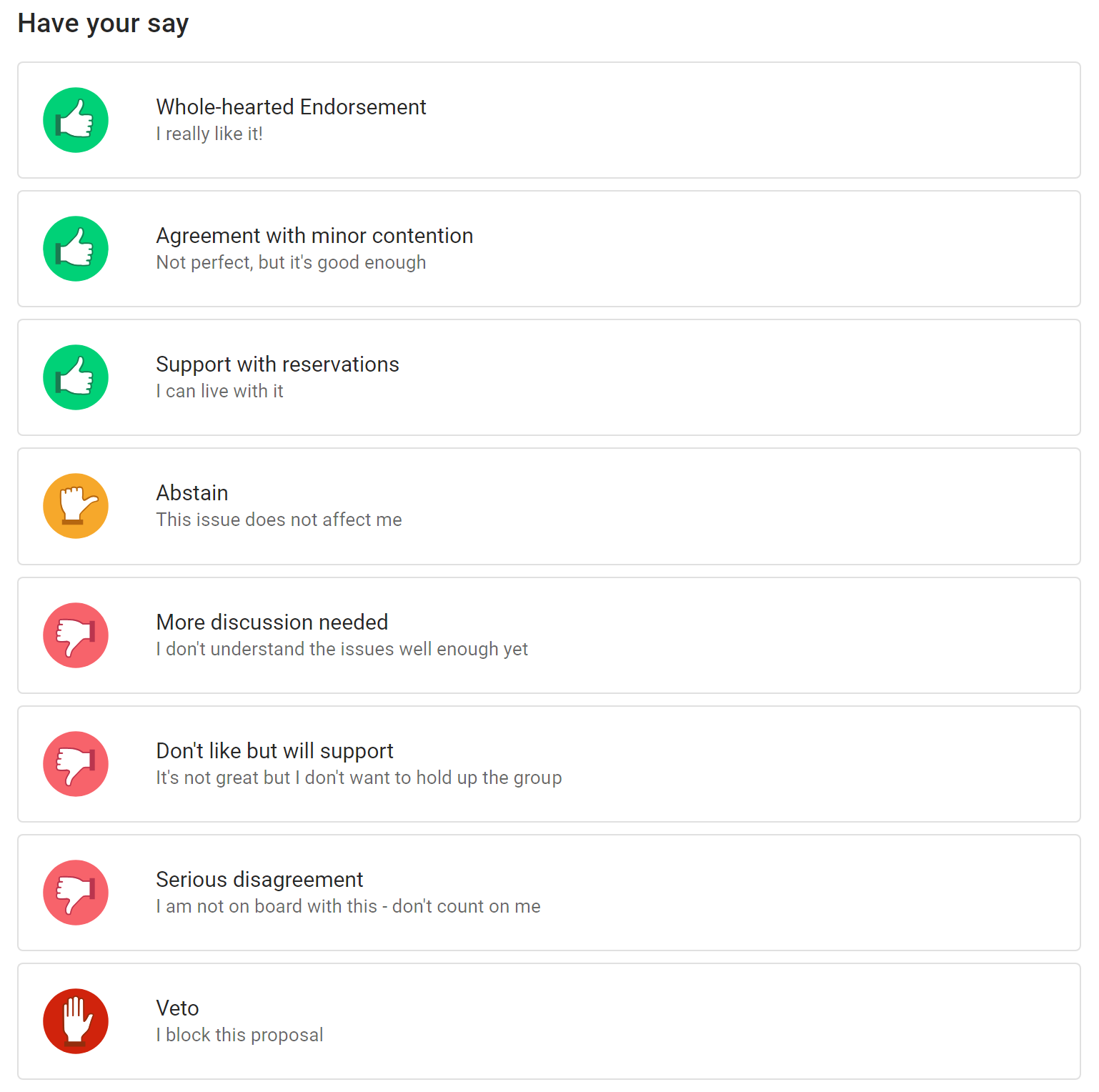Click the Support with reservations thumbs-up icon
The height and width of the screenshot is (1092, 1099).
tap(76, 377)
